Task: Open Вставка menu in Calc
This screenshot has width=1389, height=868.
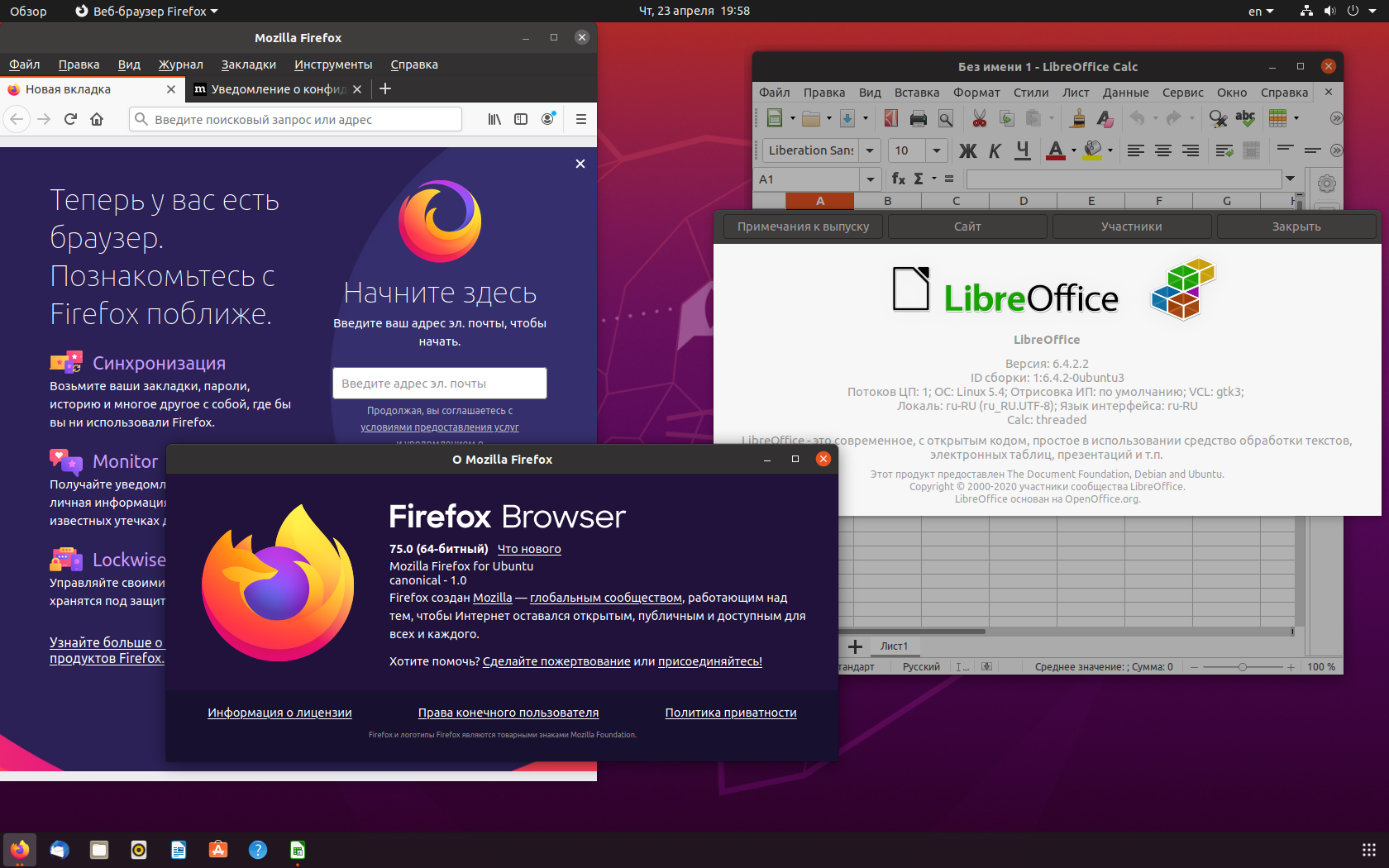Action: (x=917, y=93)
